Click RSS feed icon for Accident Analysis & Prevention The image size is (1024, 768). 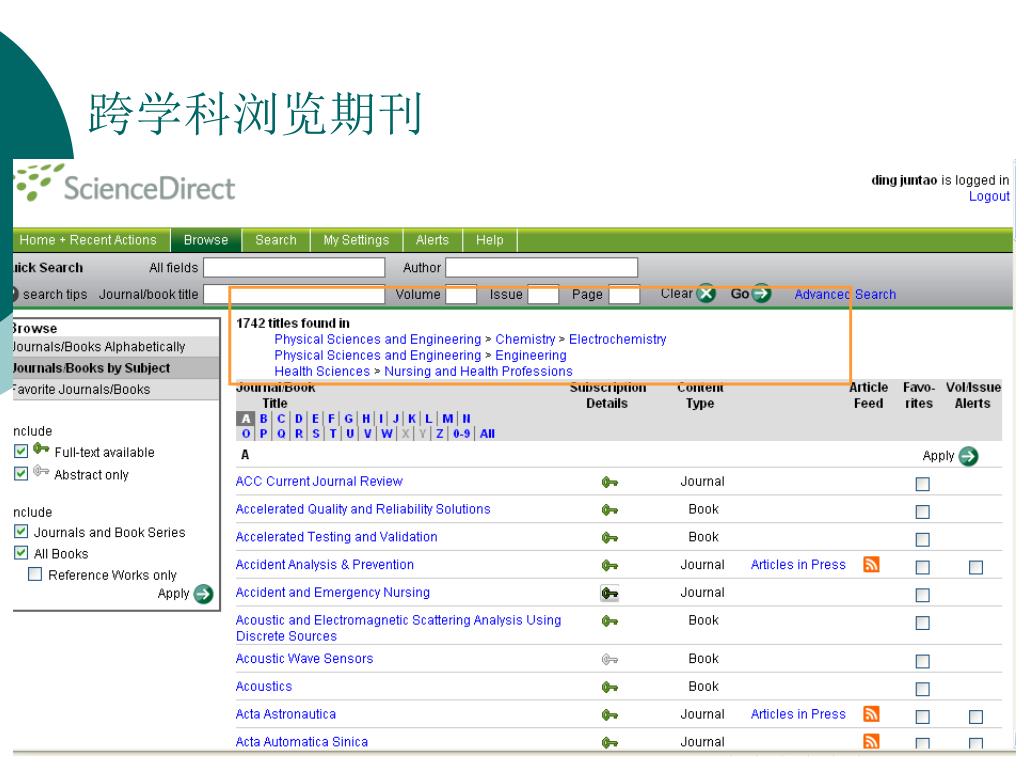click(x=871, y=564)
